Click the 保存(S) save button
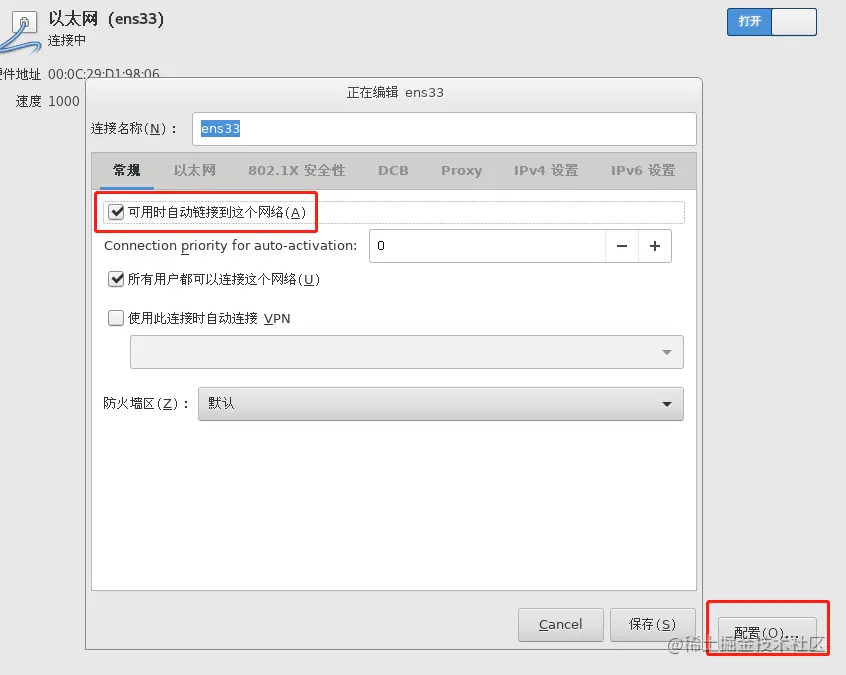 coord(652,625)
